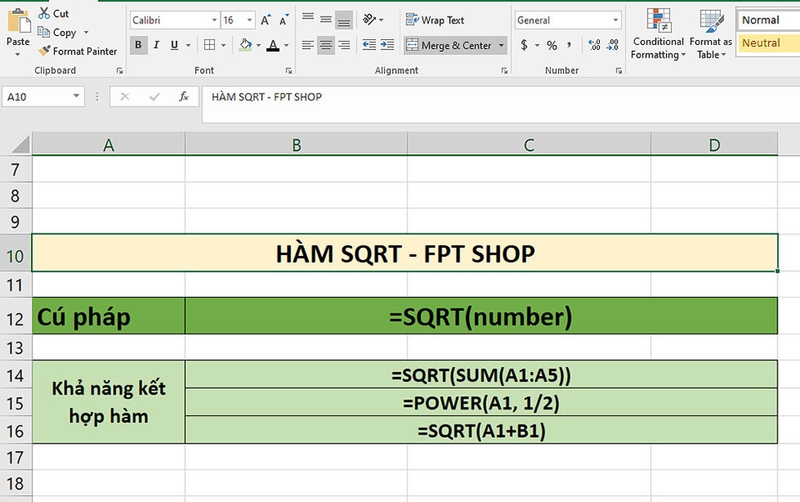
Task: Open the Copy dropdown arrow
Action: point(86,32)
